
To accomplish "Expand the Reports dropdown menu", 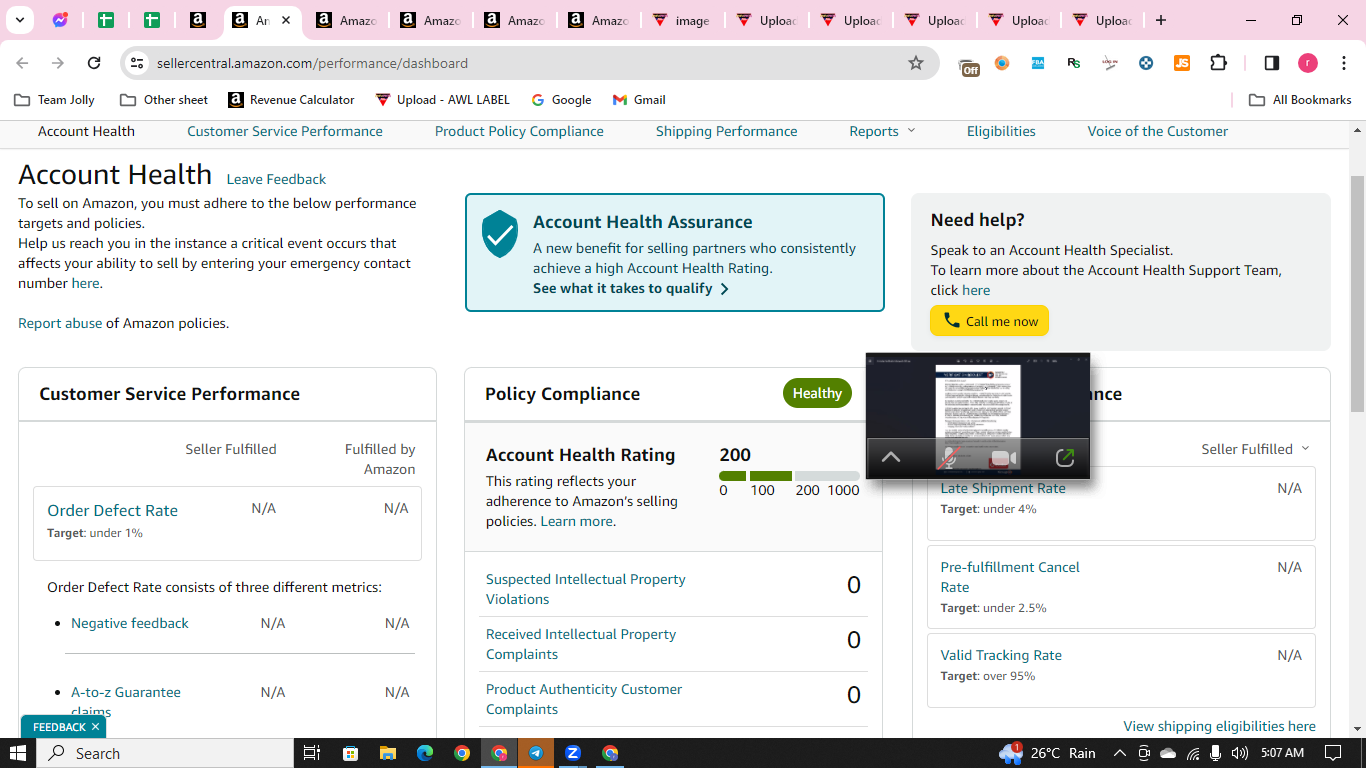I will (882, 131).
